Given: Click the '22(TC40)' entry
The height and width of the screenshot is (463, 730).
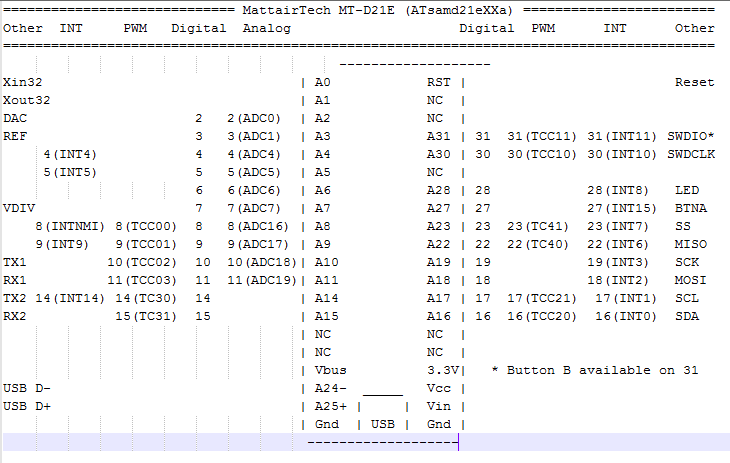Looking at the screenshot, I should coord(538,245).
